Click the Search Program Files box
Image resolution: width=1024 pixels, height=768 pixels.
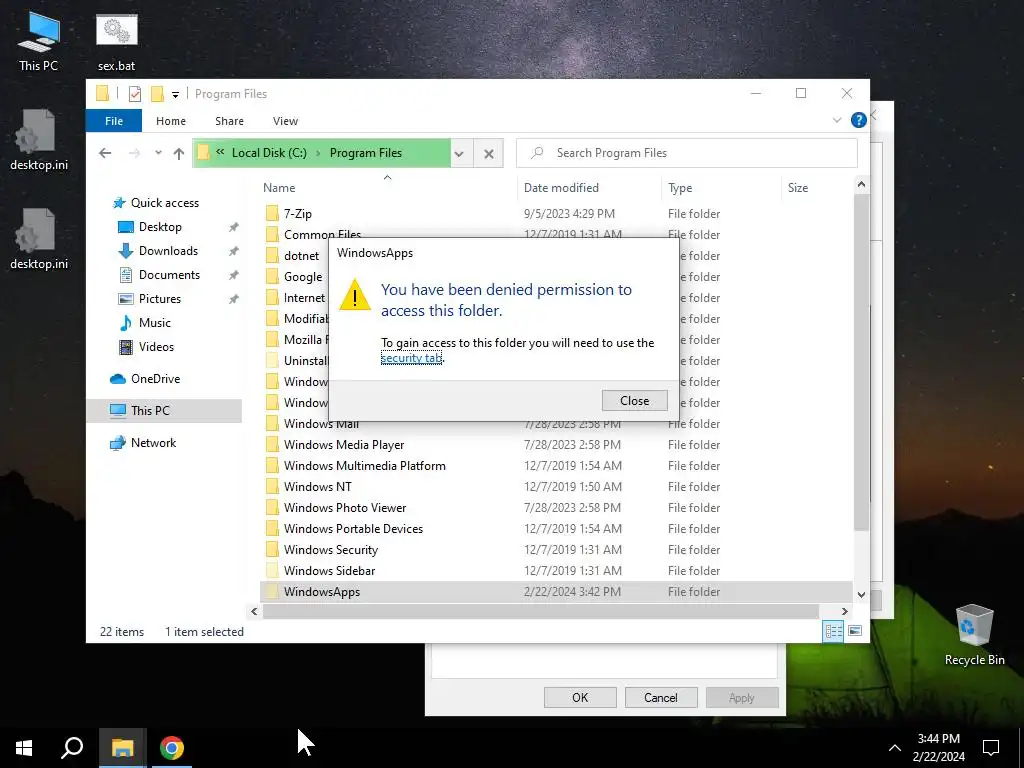pyautogui.click(x=686, y=153)
